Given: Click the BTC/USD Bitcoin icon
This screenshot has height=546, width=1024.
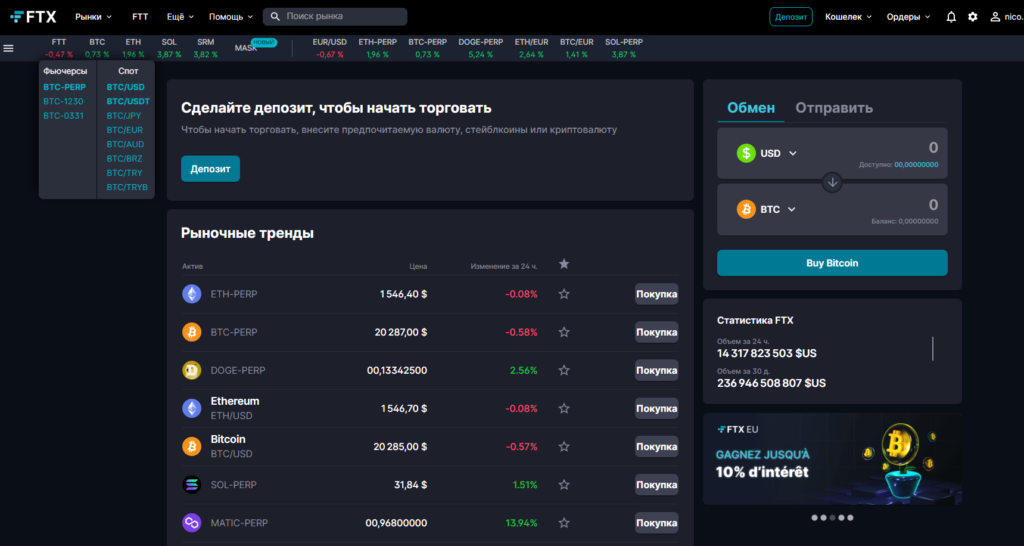Looking at the screenshot, I should coord(191,447).
